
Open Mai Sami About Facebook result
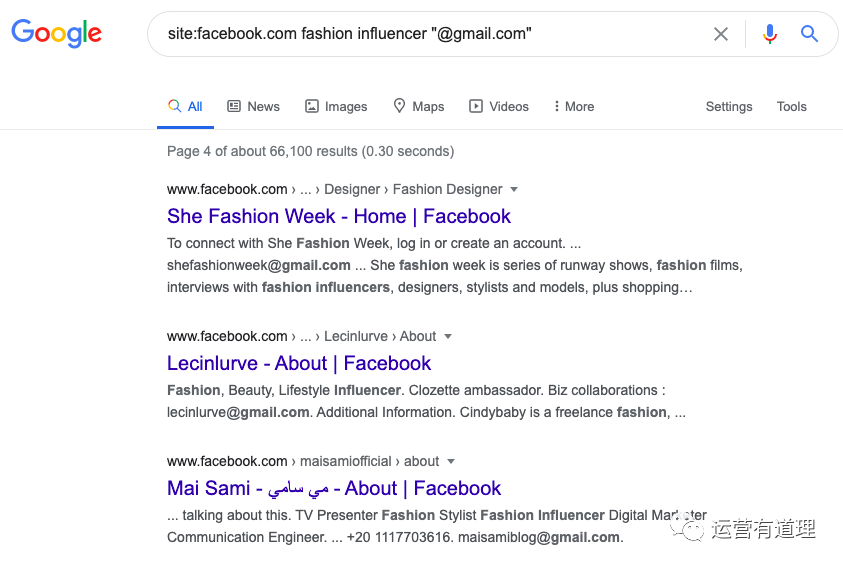click(334, 488)
